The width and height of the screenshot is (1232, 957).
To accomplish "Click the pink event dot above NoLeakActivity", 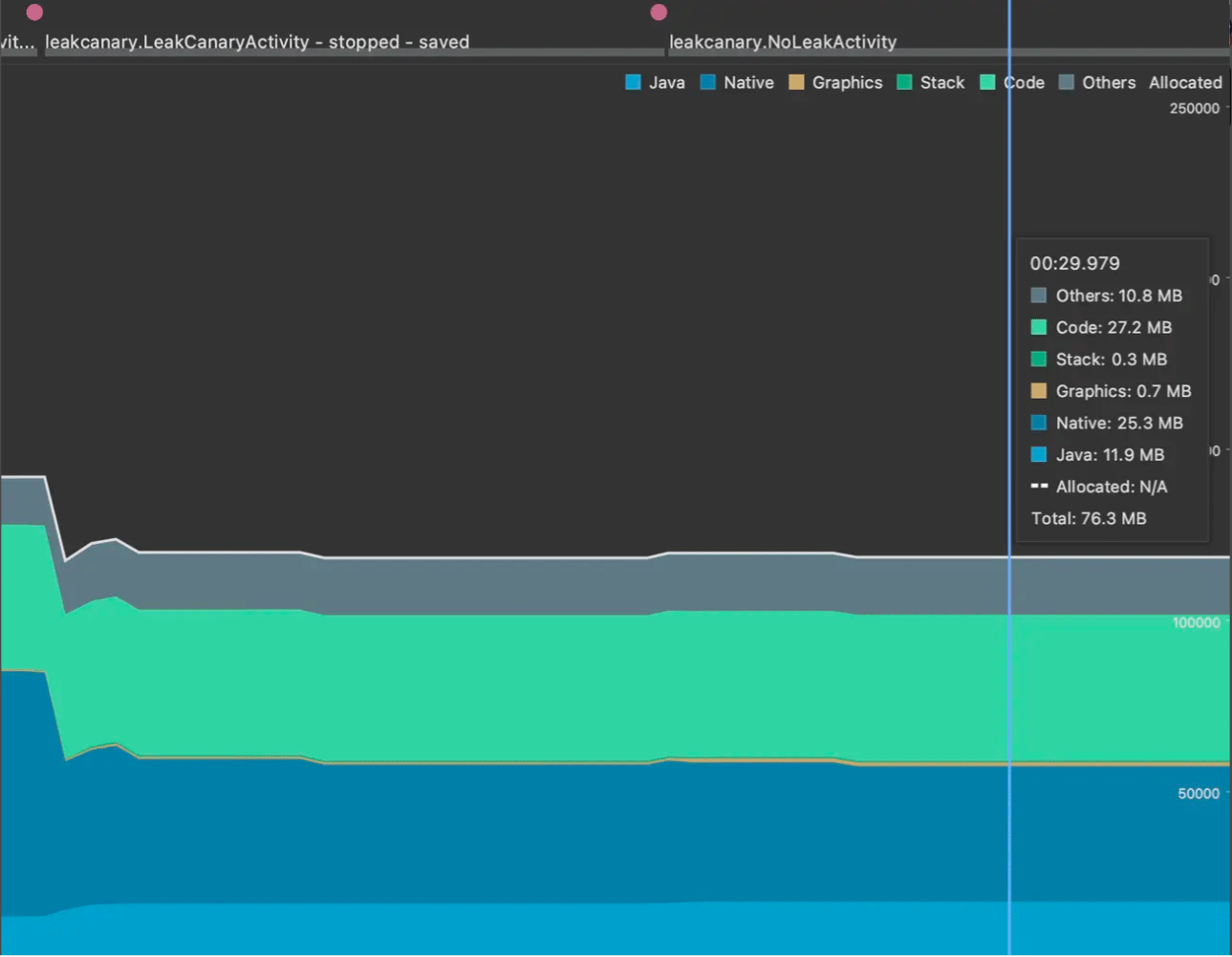I will pos(659,12).
